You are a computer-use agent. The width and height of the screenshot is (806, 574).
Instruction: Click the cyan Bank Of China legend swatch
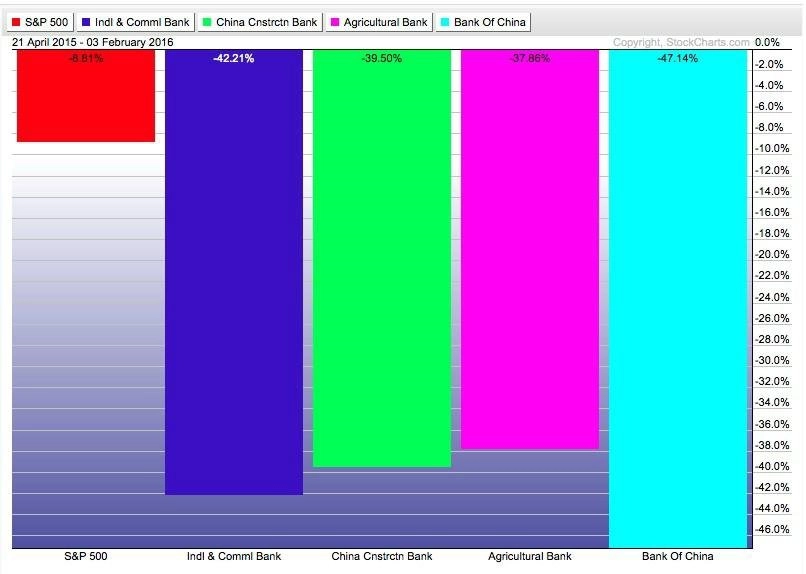click(x=445, y=22)
